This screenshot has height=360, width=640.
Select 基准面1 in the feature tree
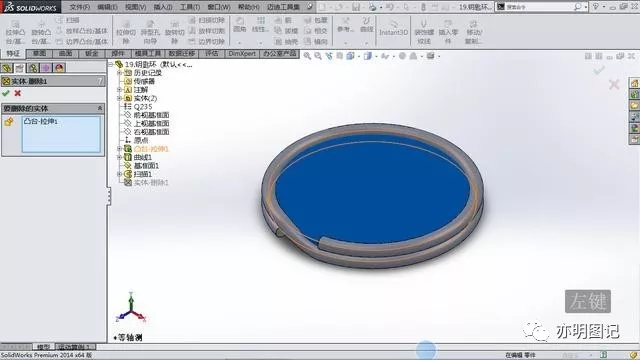(146, 166)
